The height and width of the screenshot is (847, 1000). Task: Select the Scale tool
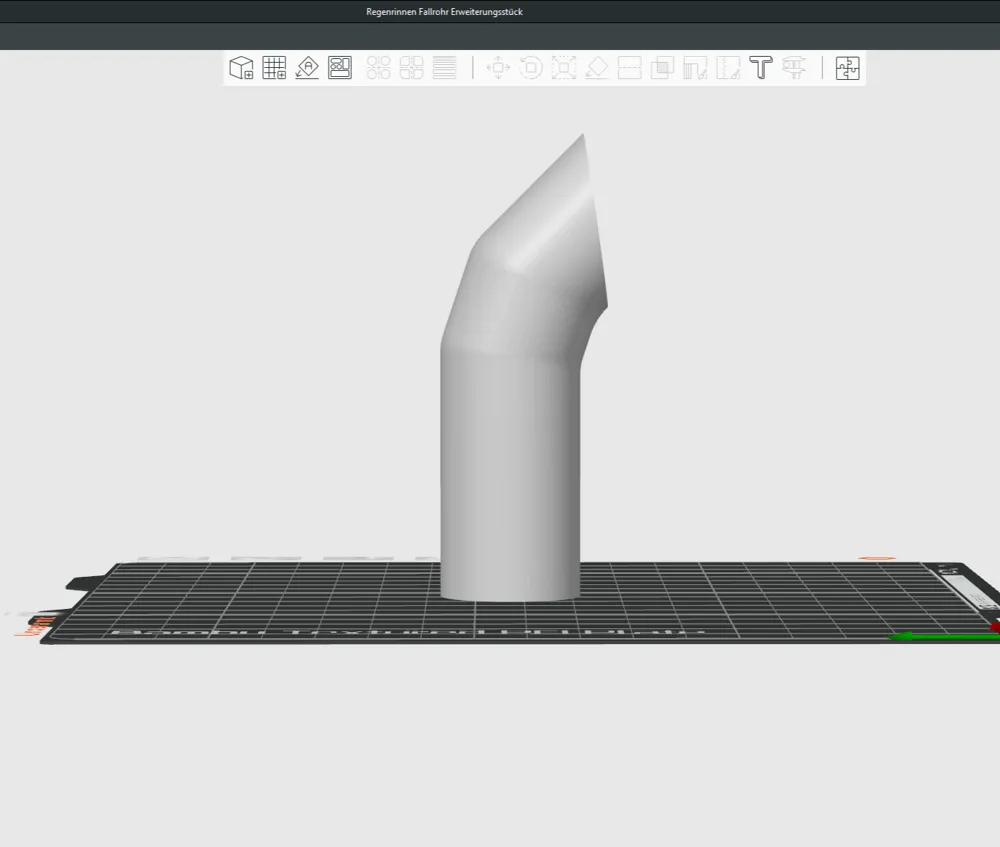tap(563, 67)
